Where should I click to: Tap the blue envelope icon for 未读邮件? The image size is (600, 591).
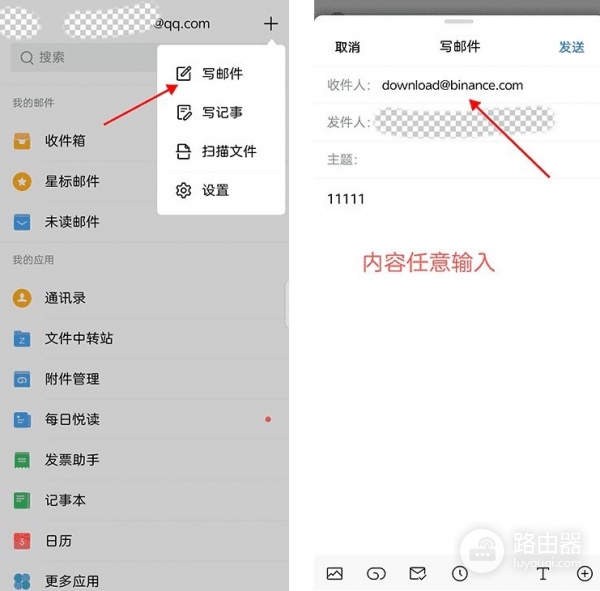click(x=22, y=222)
